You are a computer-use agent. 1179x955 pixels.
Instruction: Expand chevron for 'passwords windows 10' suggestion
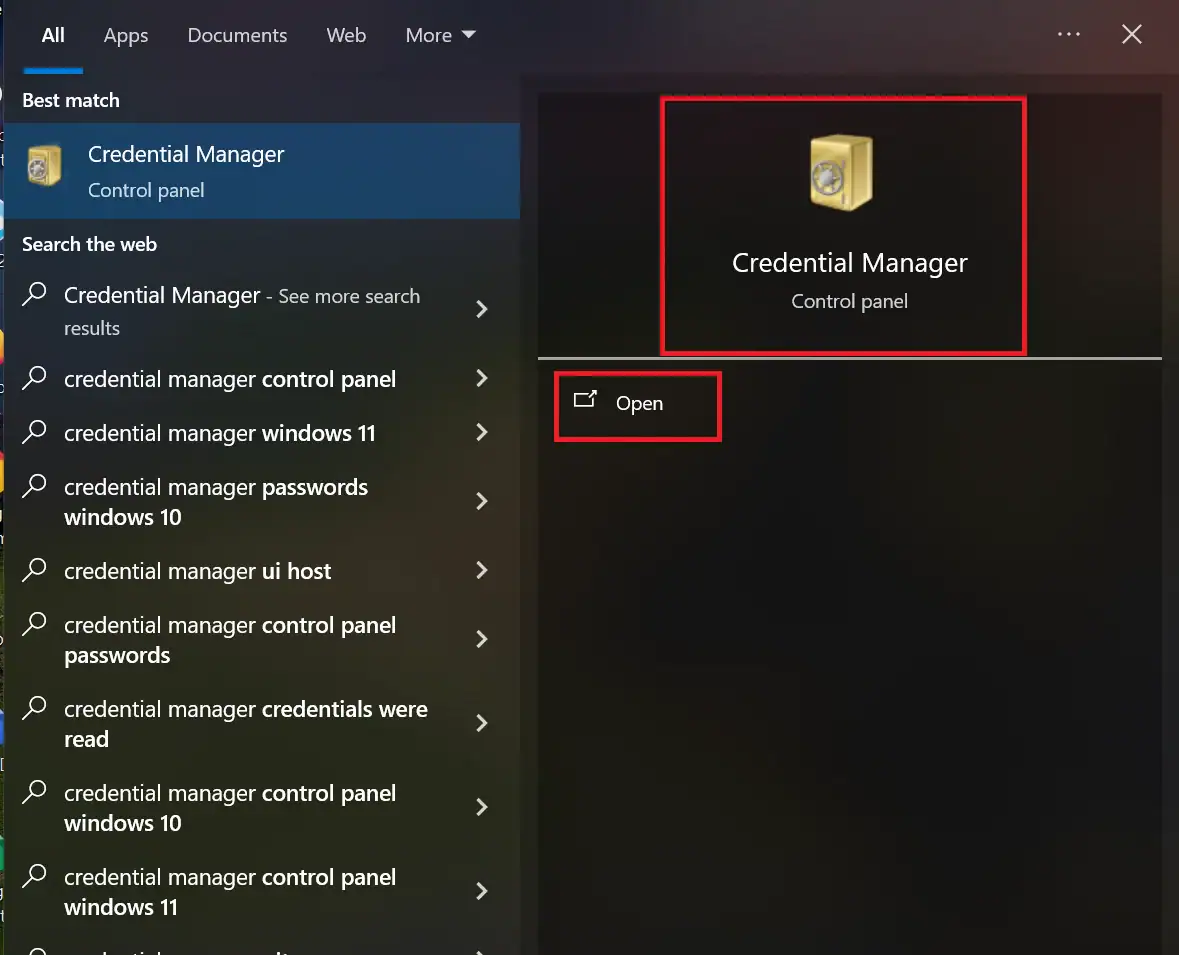click(x=482, y=501)
